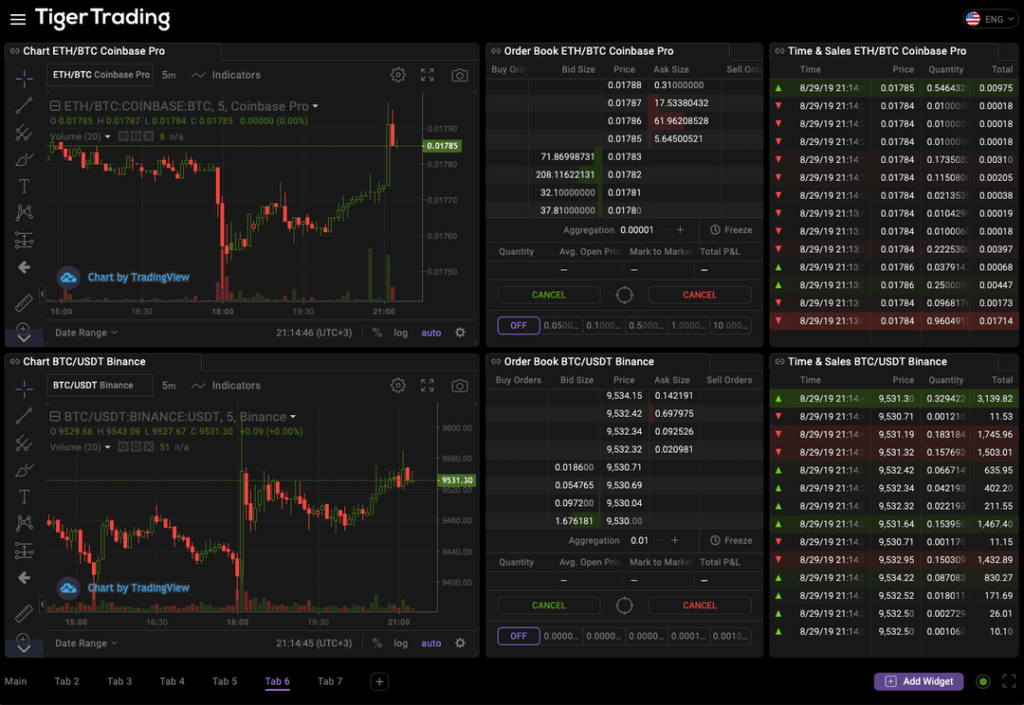The width and height of the screenshot is (1024, 705).
Task: Select the text tool in ETH/BTC chart
Action: pyautogui.click(x=24, y=186)
